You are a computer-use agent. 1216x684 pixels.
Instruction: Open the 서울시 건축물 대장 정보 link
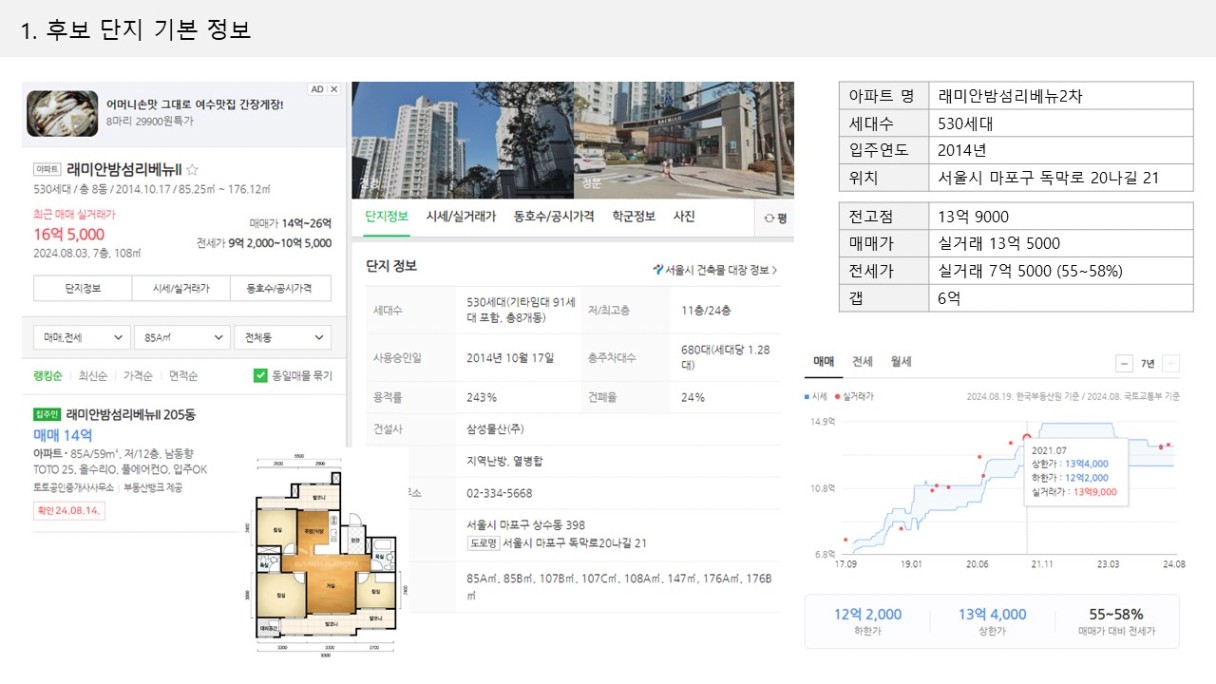tap(715, 270)
